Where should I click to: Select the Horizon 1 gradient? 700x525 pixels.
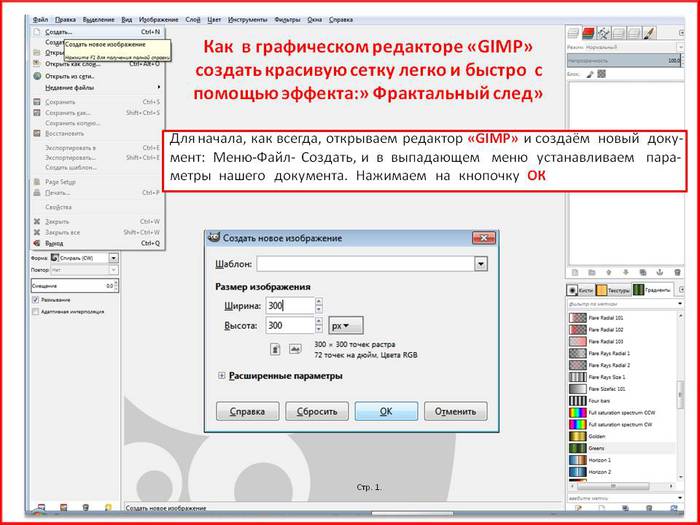pyautogui.click(x=622, y=460)
